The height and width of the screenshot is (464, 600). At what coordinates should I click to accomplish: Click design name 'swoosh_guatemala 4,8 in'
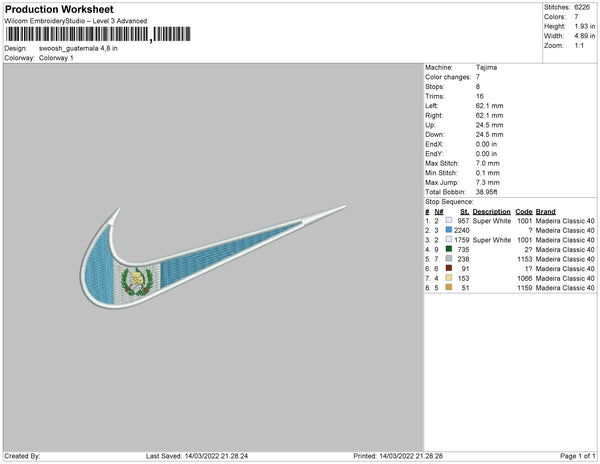(78, 49)
